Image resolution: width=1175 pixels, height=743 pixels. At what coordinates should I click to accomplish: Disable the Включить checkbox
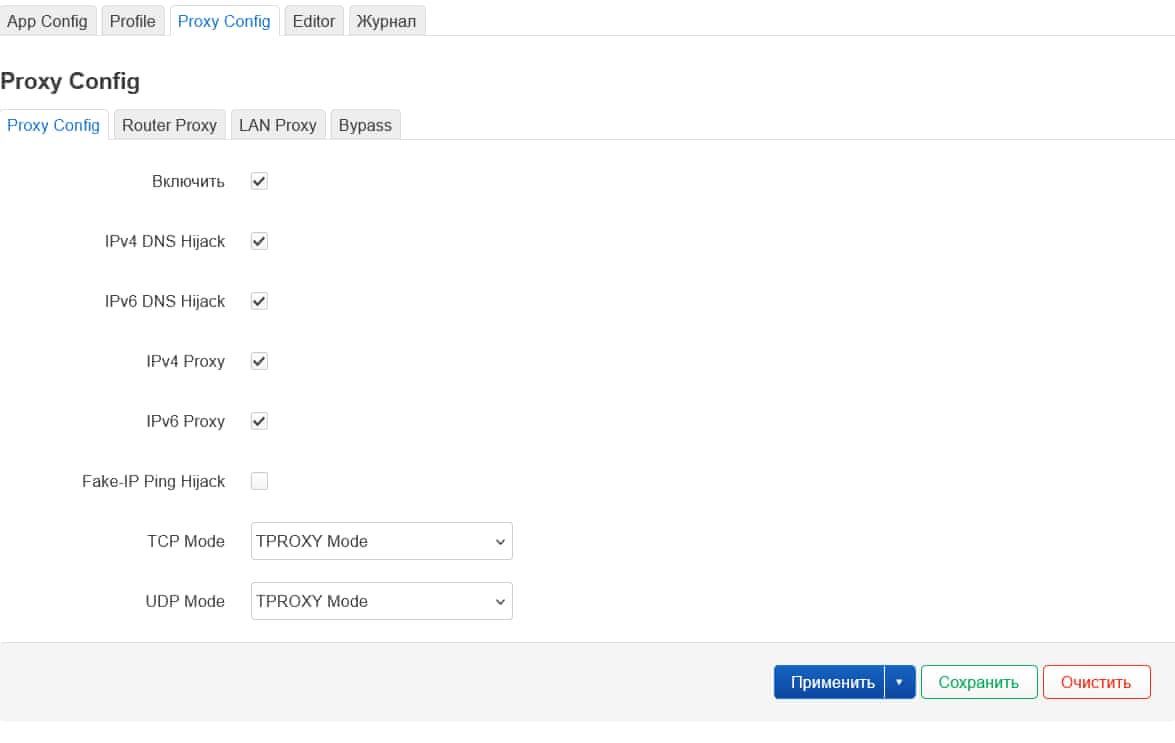tap(259, 181)
